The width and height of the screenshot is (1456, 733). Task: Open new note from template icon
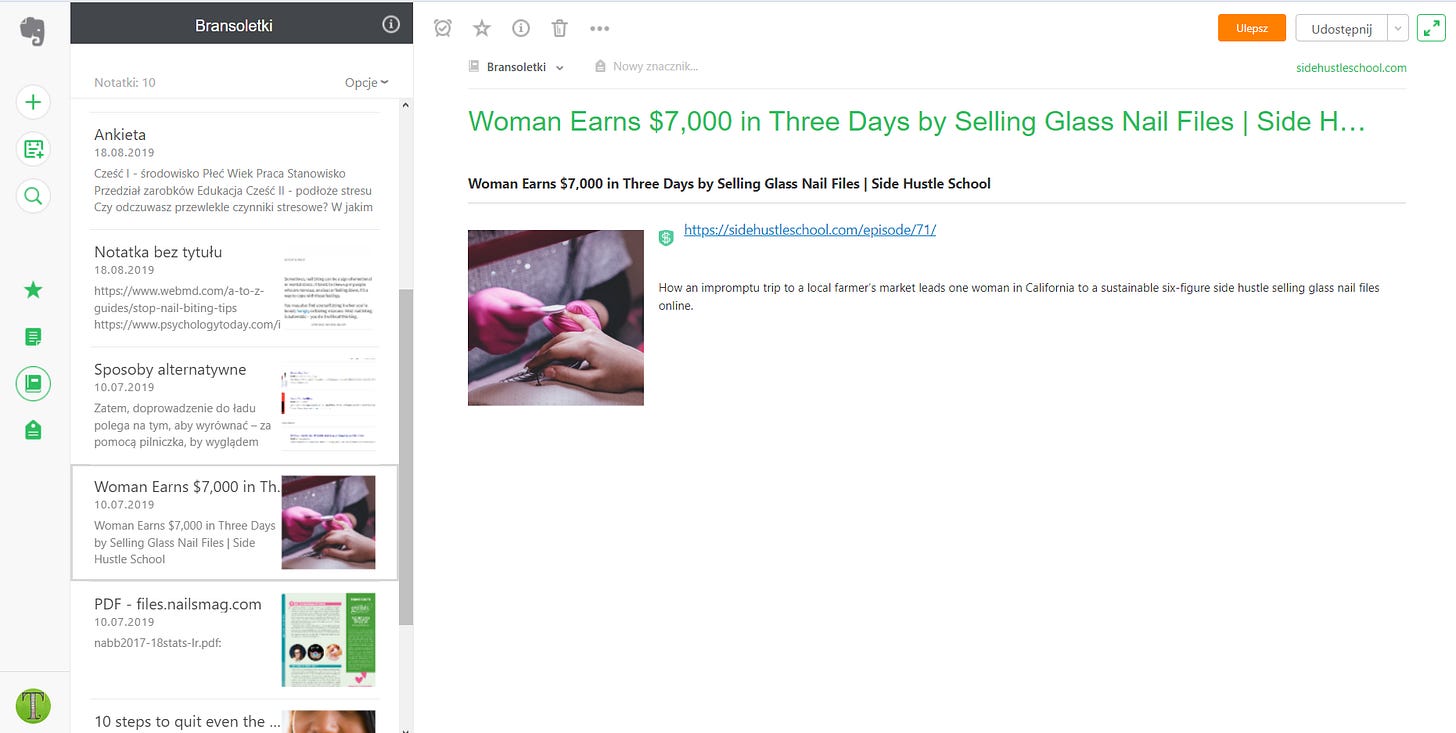(x=33, y=149)
